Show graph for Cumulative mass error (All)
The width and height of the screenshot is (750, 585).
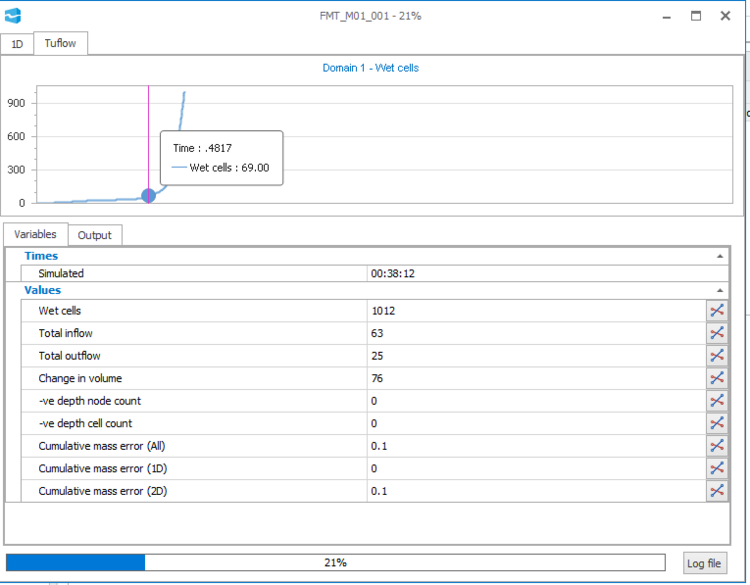(x=717, y=446)
